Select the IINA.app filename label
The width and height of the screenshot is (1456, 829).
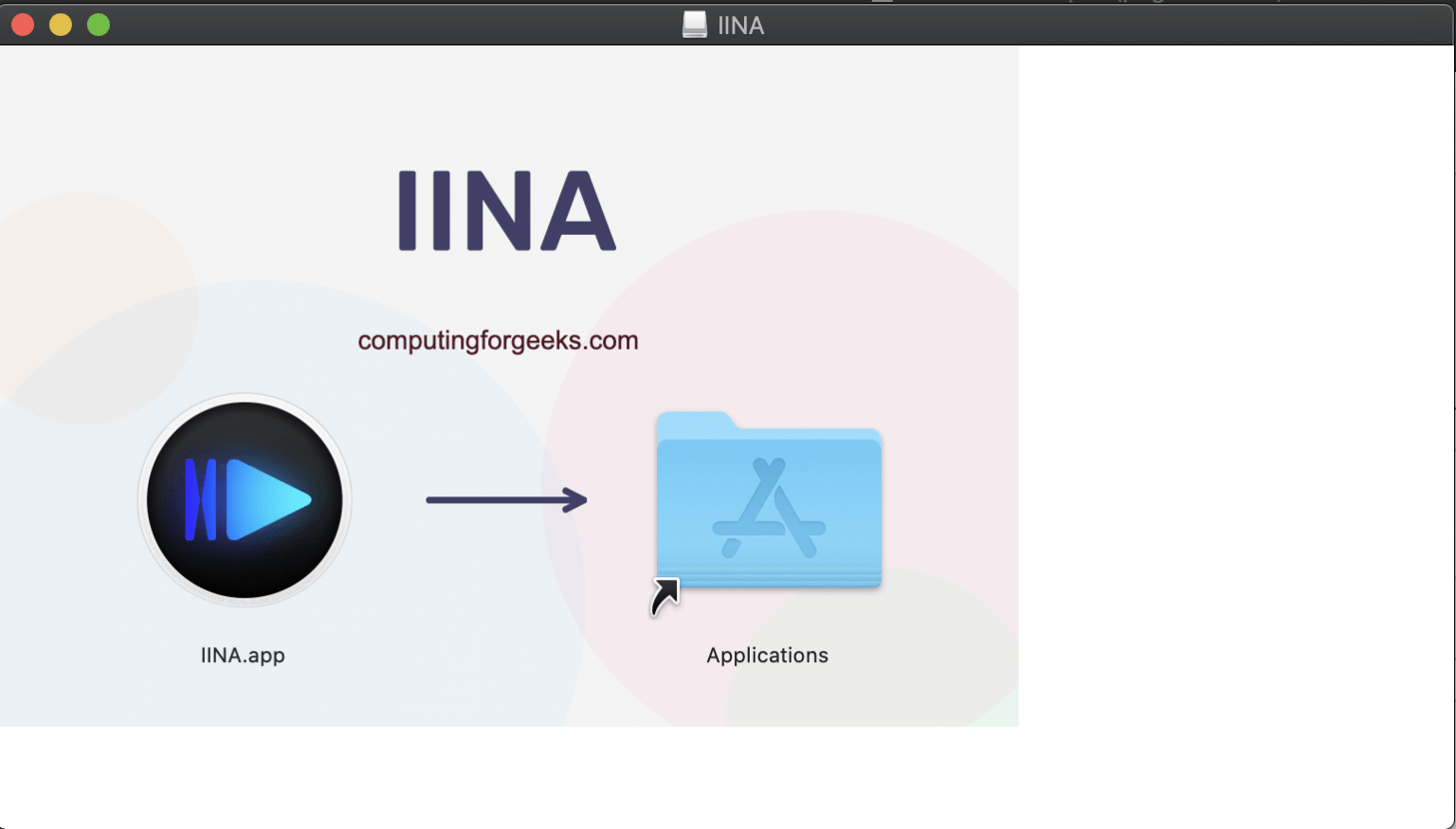(243, 655)
